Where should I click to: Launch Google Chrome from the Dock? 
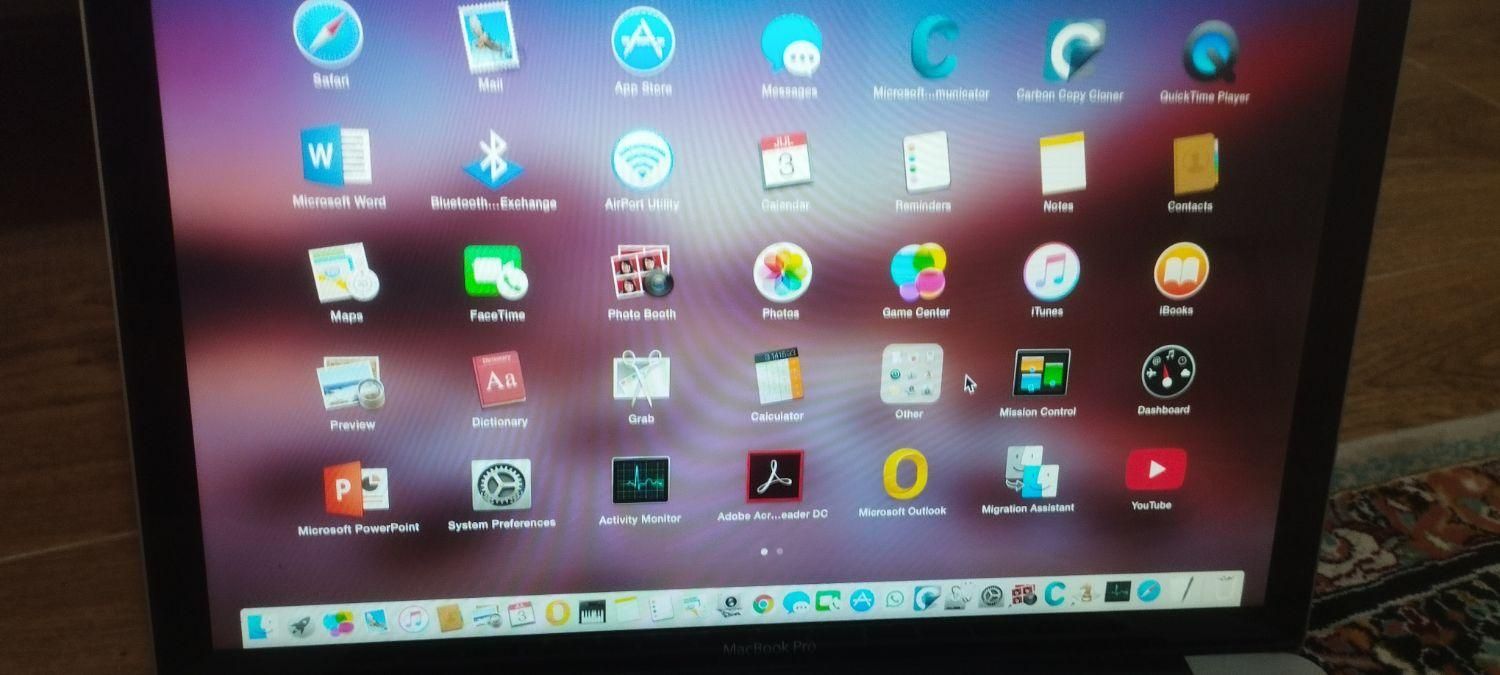click(x=763, y=603)
